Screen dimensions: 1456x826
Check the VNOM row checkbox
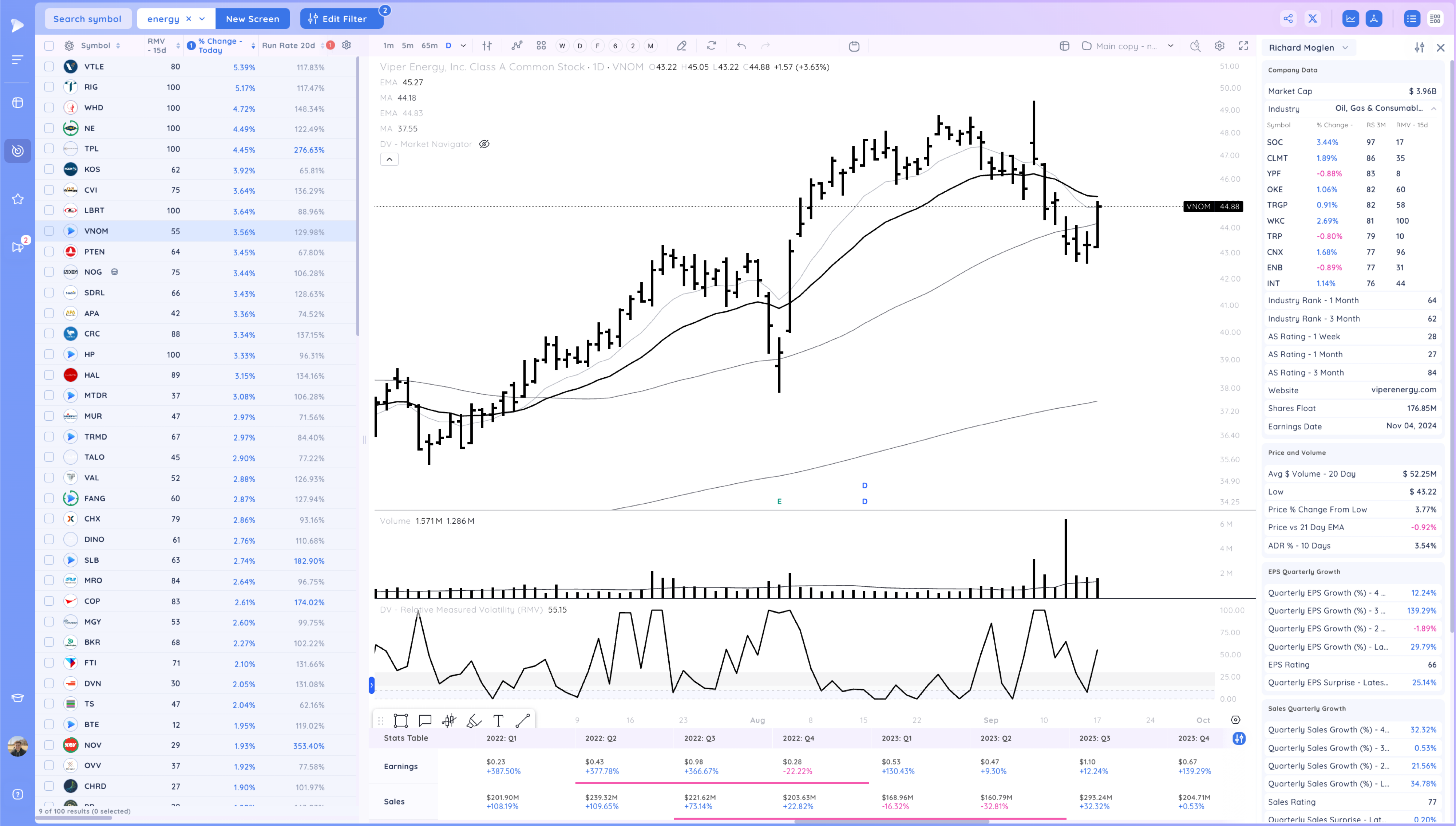[50, 231]
